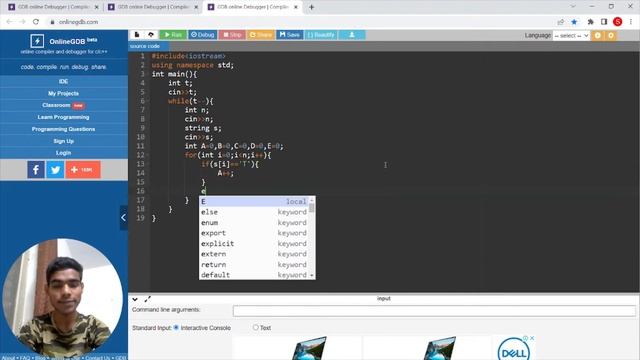Image resolution: width=640 pixels, height=360 pixels.
Task: Choose 'explicit' keyword in autocomplete list
Action: pos(254,243)
